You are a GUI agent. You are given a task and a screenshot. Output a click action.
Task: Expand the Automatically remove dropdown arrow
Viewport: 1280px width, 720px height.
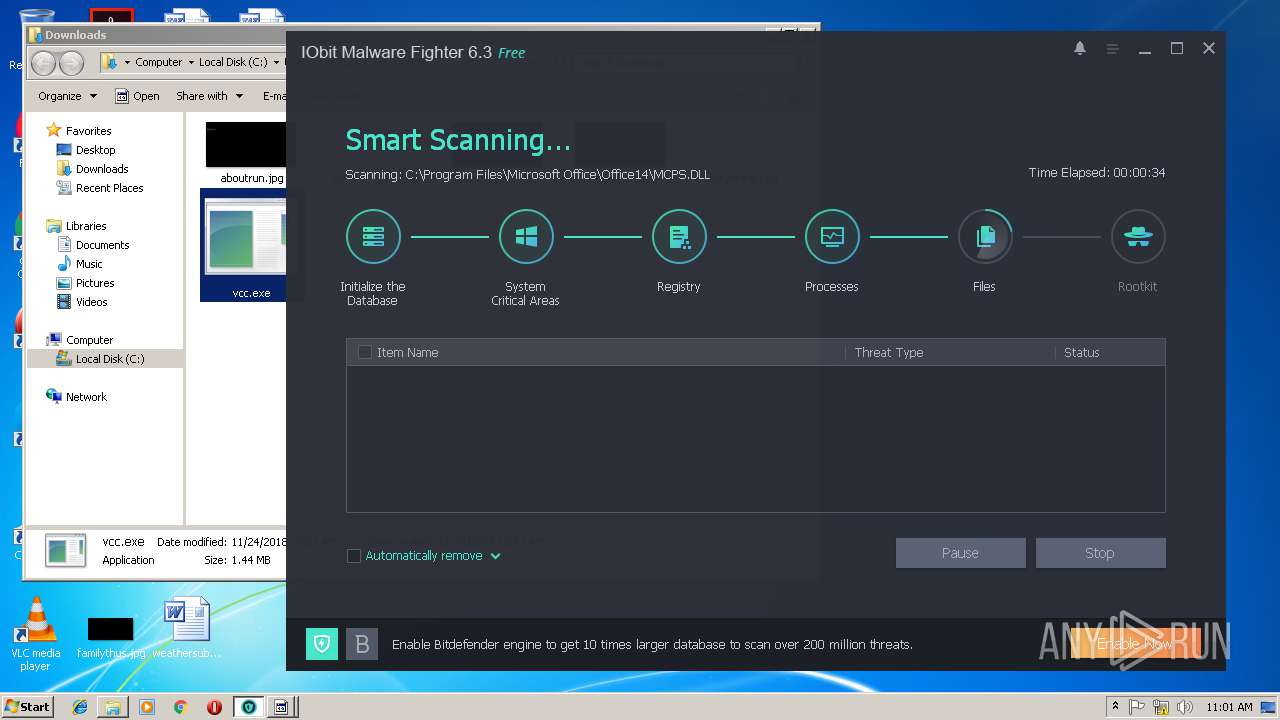click(495, 556)
